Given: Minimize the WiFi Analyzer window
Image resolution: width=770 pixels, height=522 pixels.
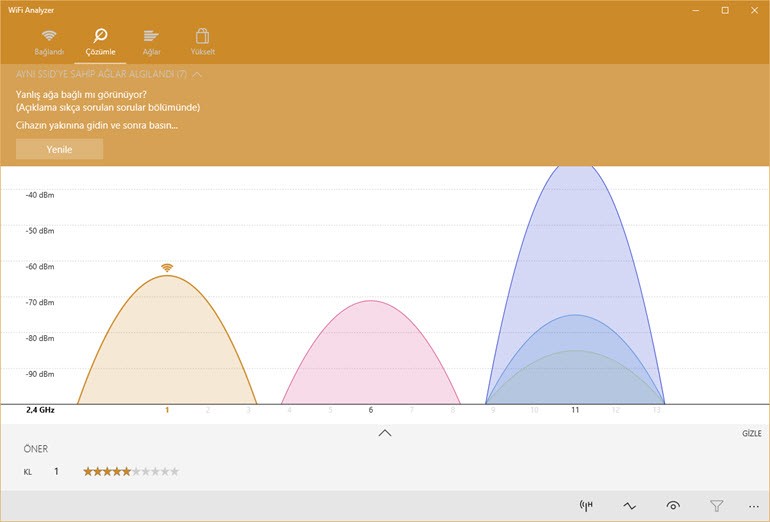Looking at the screenshot, I should click(x=696, y=10).
